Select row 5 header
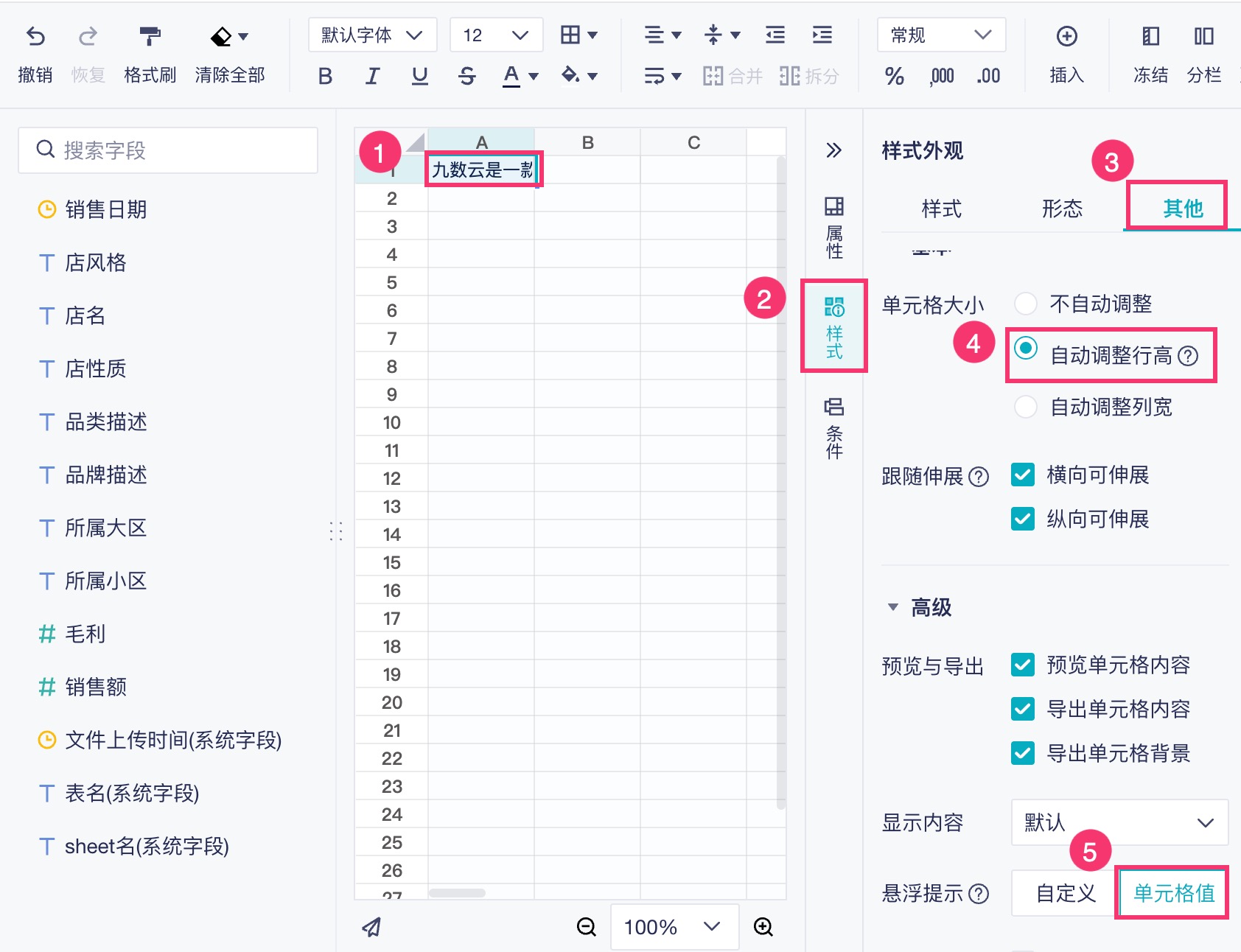This screenshot has width=1241, height=952. click(x=391, y=282)
